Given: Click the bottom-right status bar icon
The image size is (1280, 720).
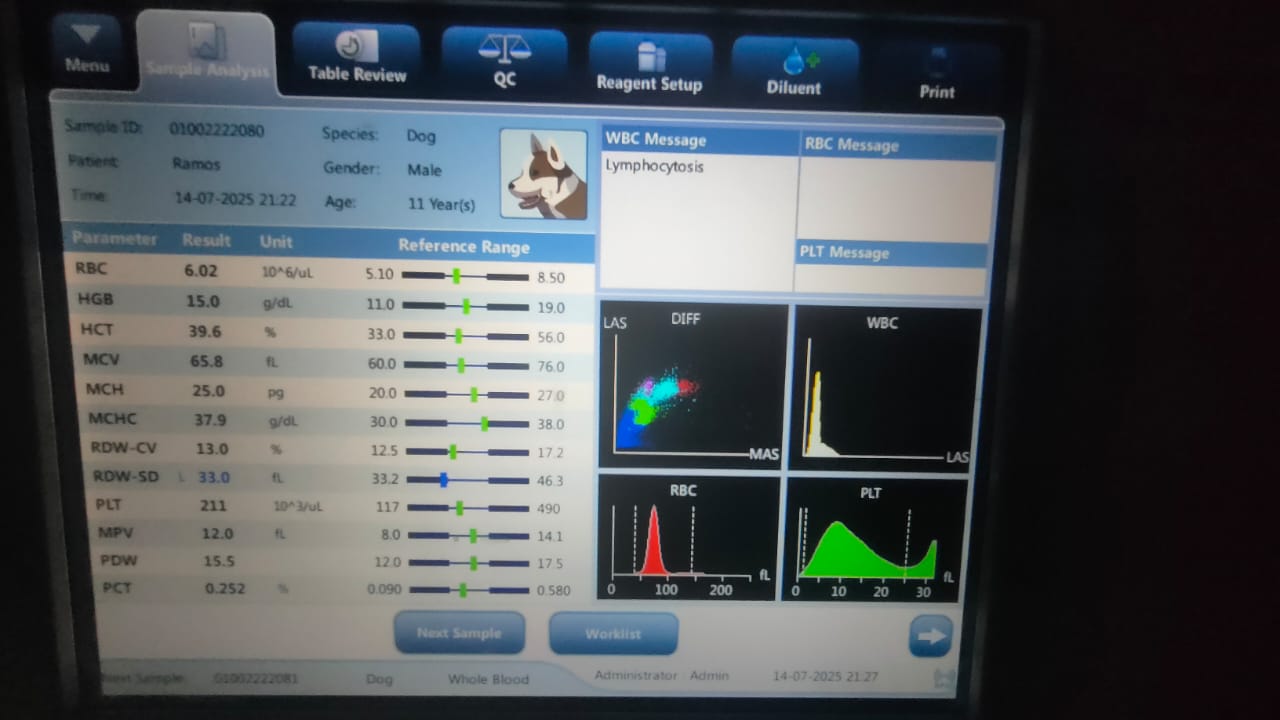Looking at the screenshot, I should [943, 679].
